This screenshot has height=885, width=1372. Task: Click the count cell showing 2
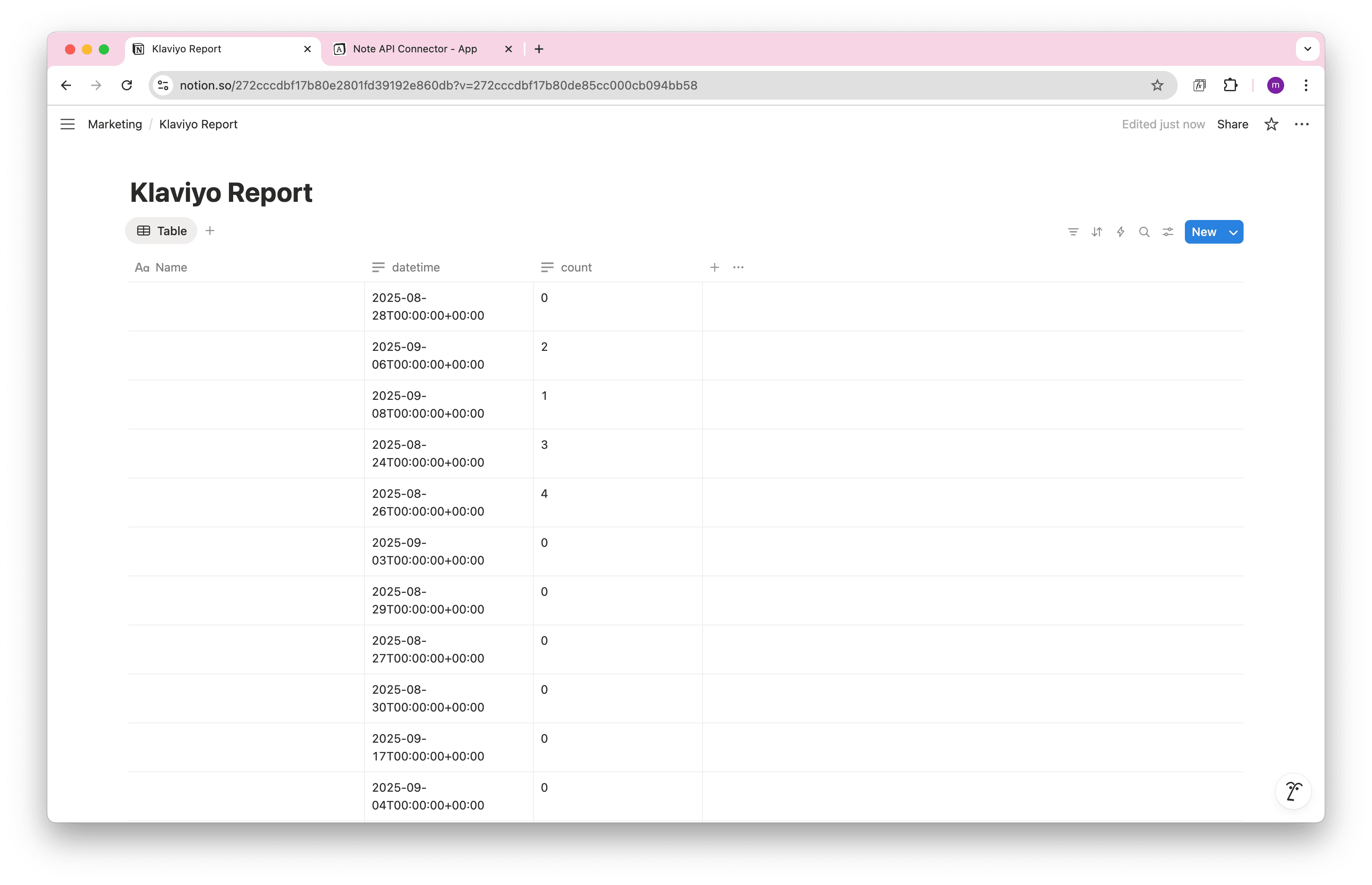[x=618, y=355]
